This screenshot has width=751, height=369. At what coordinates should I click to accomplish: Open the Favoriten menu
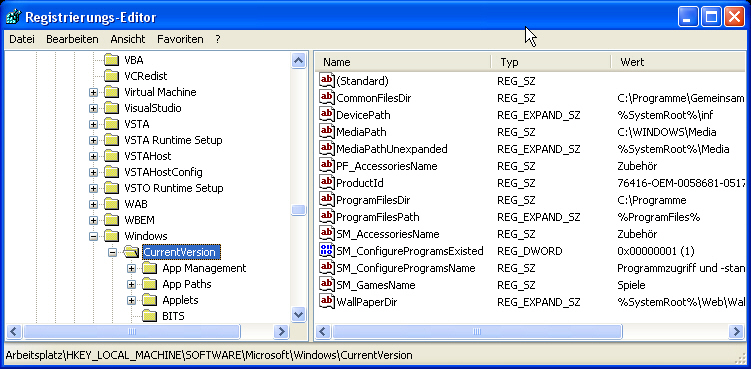click(180, 39)
